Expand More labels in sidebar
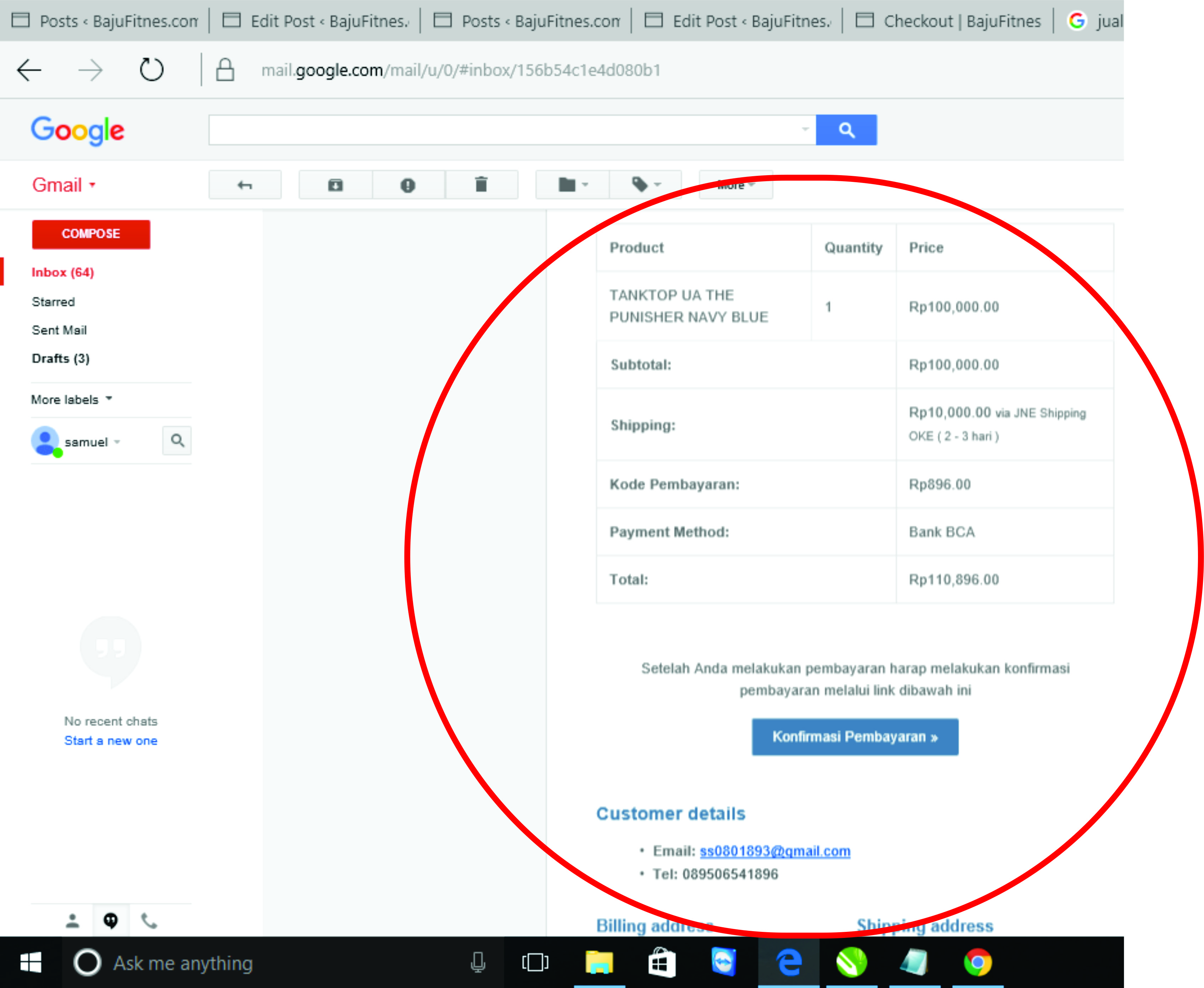This screenshot has height=988, width=1204. pos(72,400)
